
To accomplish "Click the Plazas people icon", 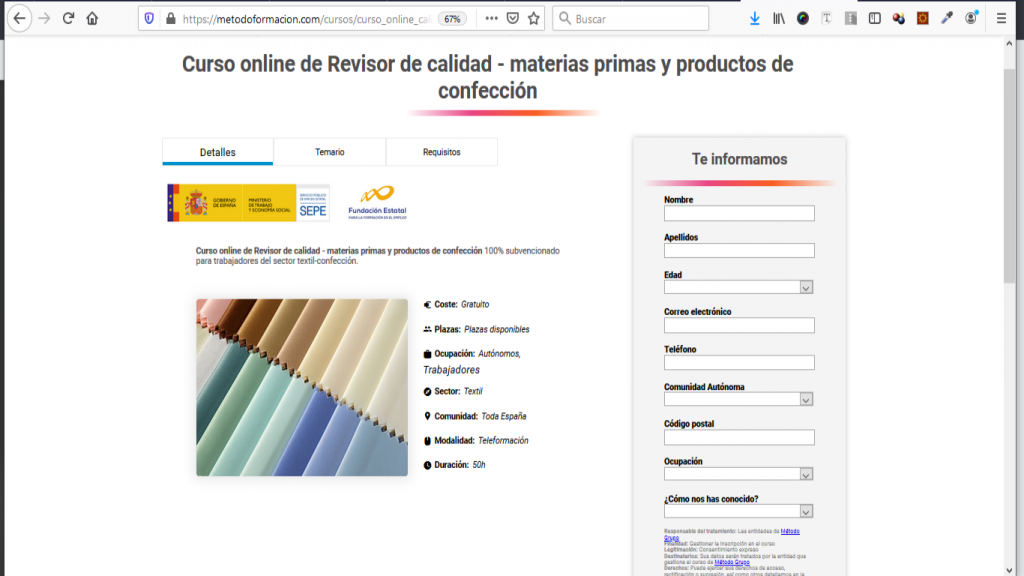I will (x=427, y=329).
